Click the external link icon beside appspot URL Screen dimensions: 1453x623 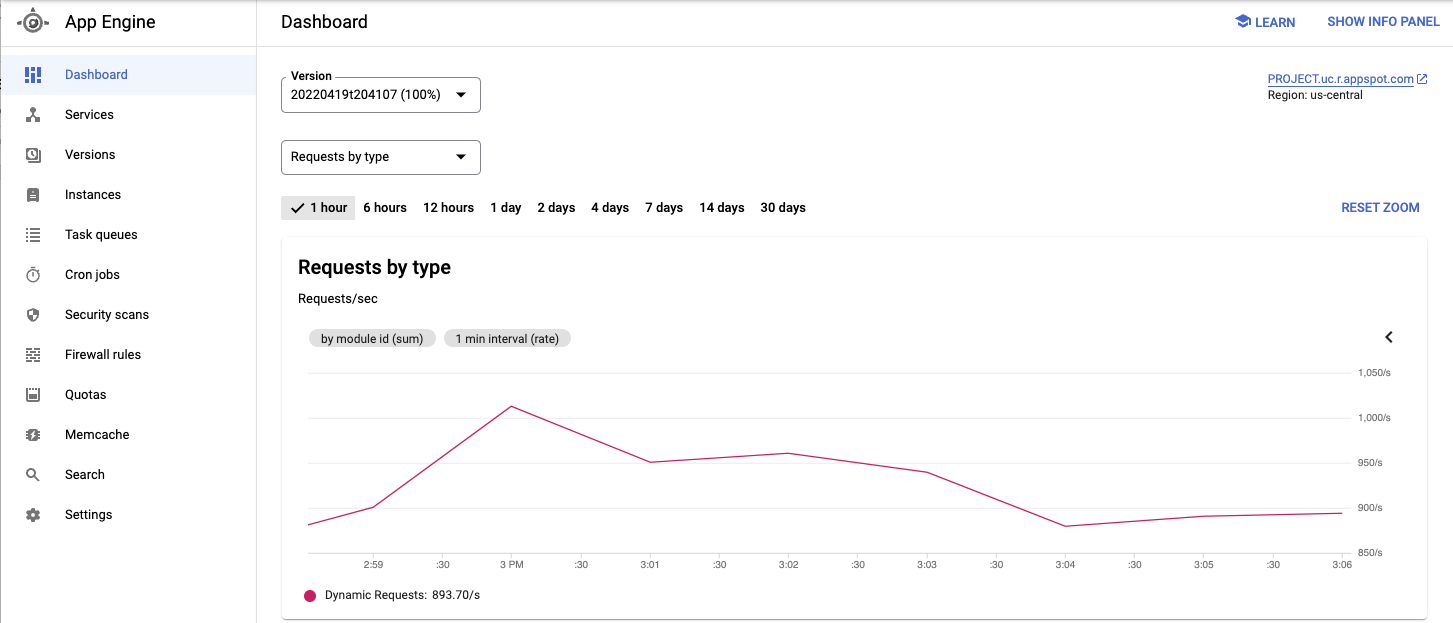(1423, 80)
